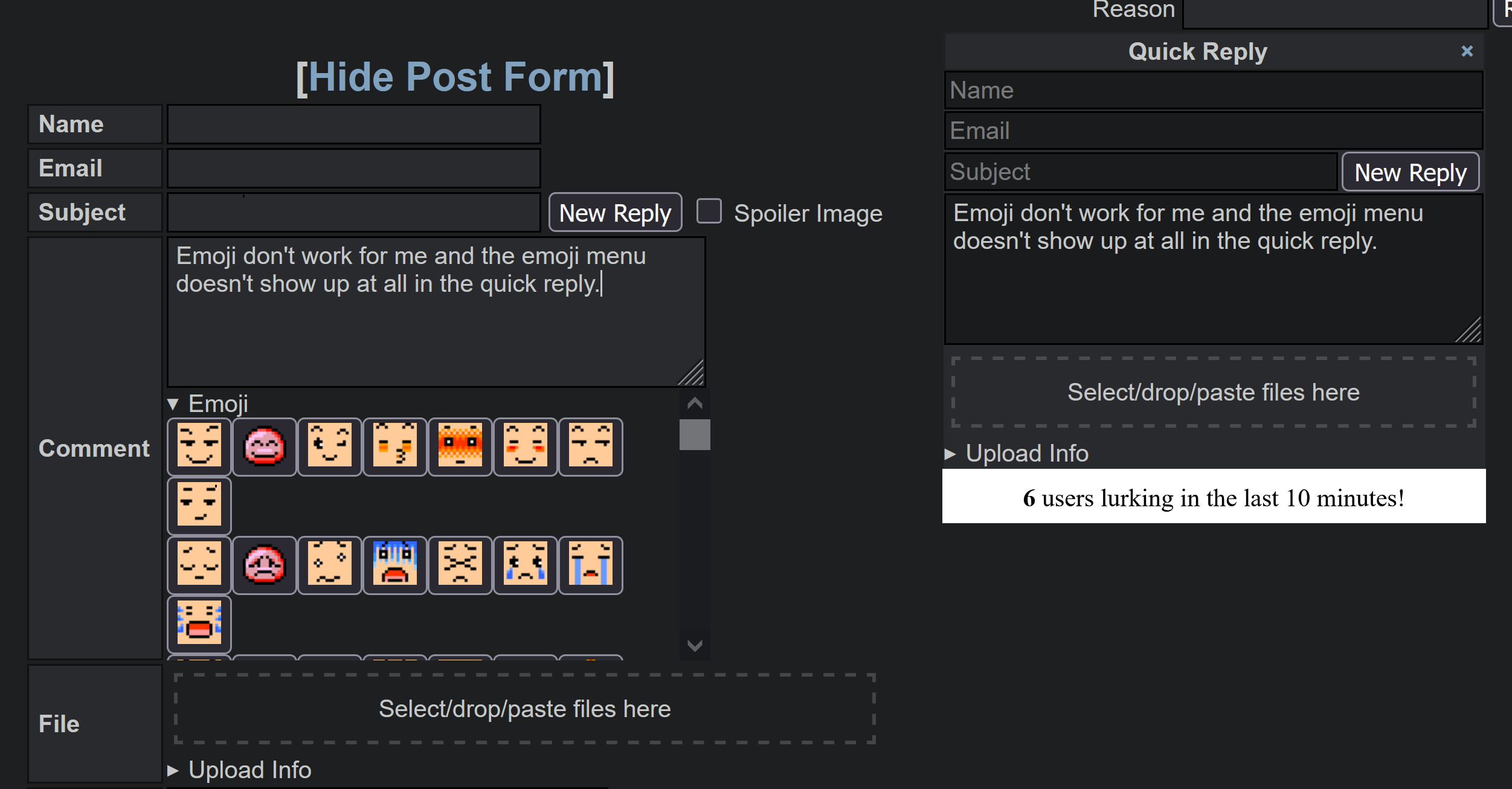This screenshot has height=789, width=1512.
Task: Choose the pink round smiling blob emoji
Action: [265, 446]
